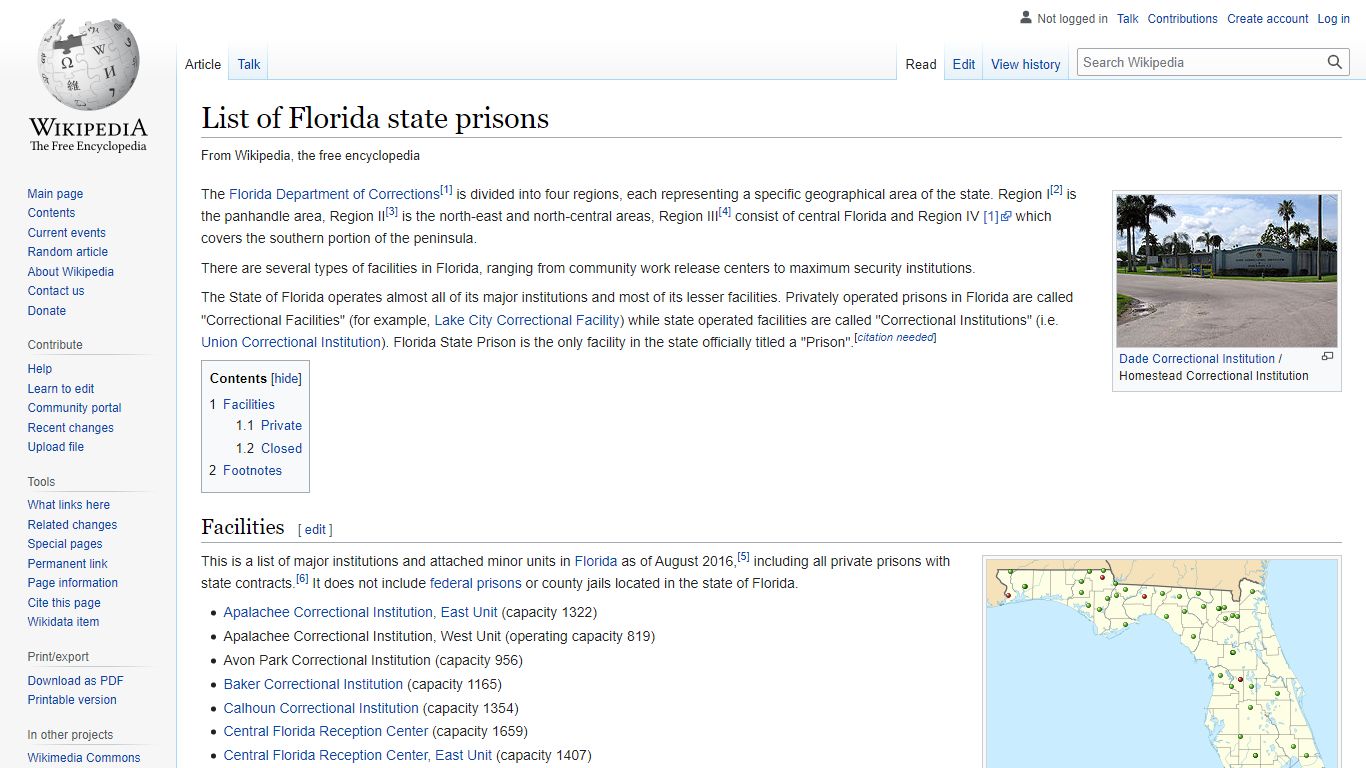Image resolution: width=1366 pixels, height=768 pixels.
Task: Open Related changes
Action: click(x=72, y=525)
